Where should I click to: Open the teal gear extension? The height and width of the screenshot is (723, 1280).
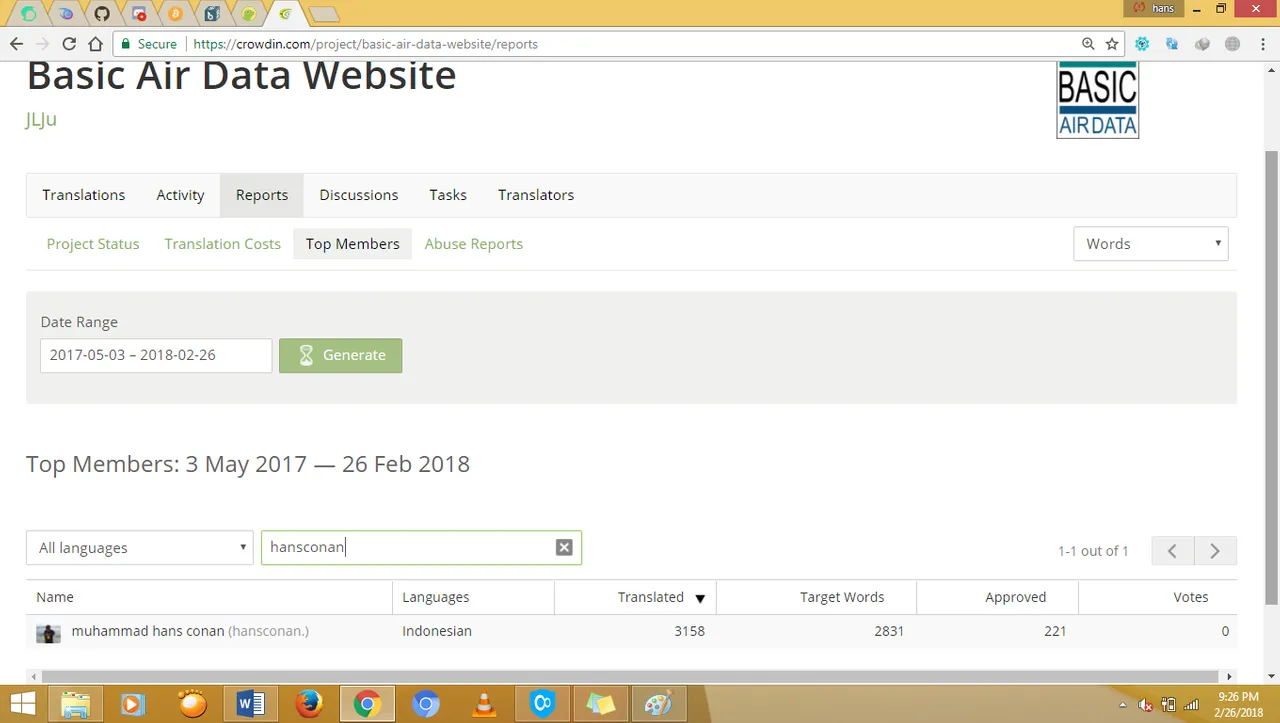1142,44
